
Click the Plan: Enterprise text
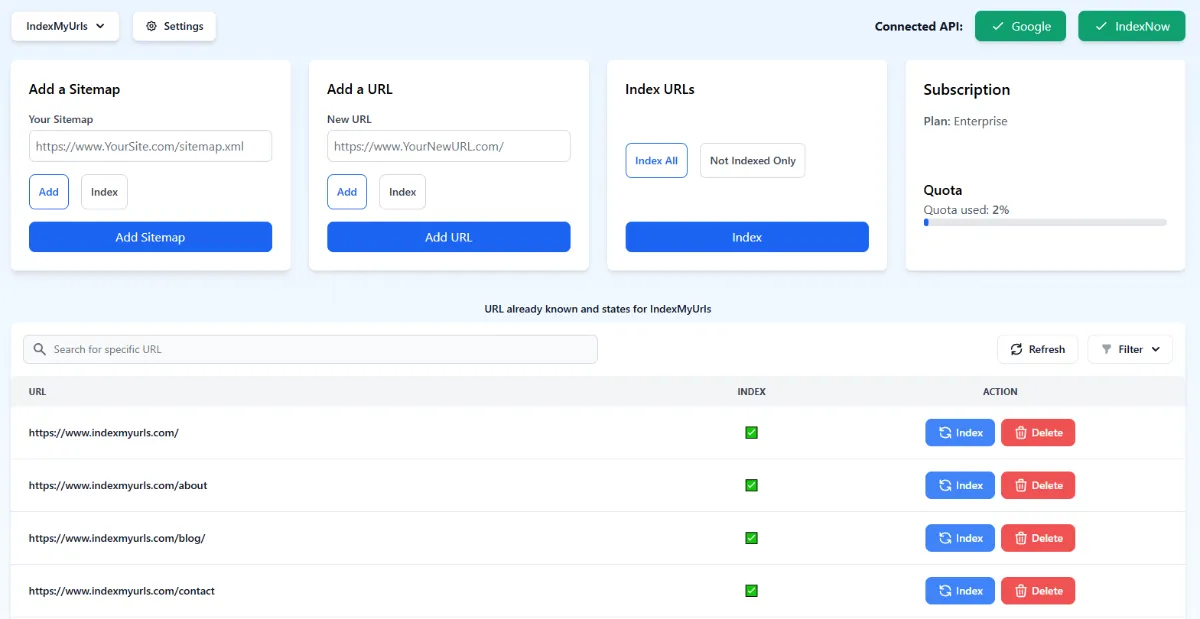tap(966, 121)
